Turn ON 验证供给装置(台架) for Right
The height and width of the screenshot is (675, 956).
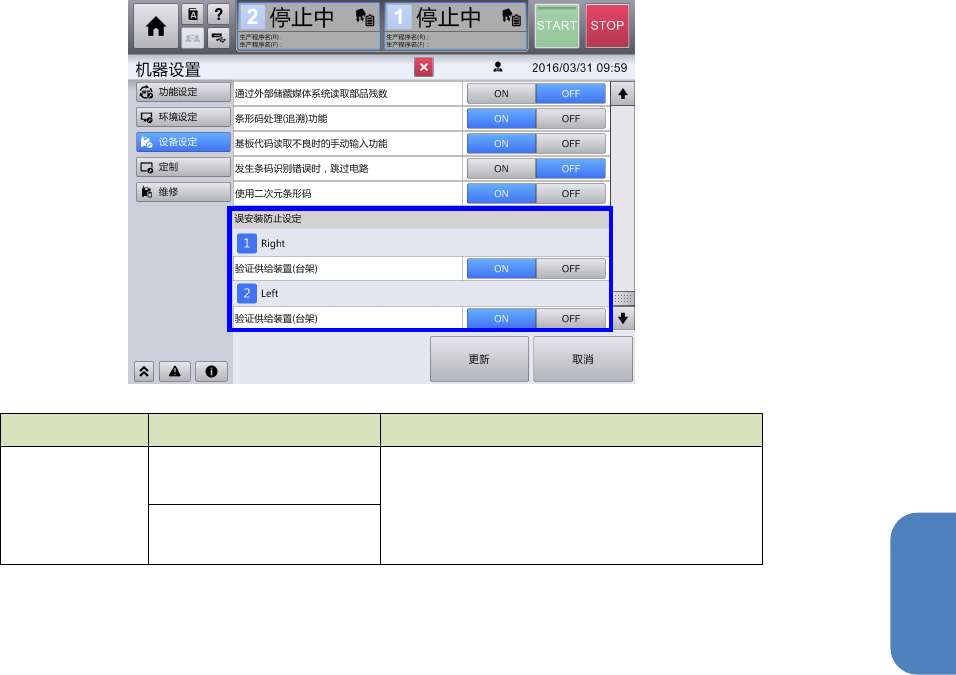pyautogui.click(x=501, y=269)
